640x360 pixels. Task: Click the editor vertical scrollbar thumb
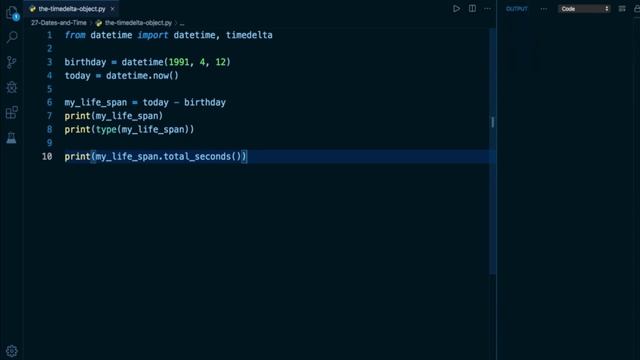pos(493,151)
